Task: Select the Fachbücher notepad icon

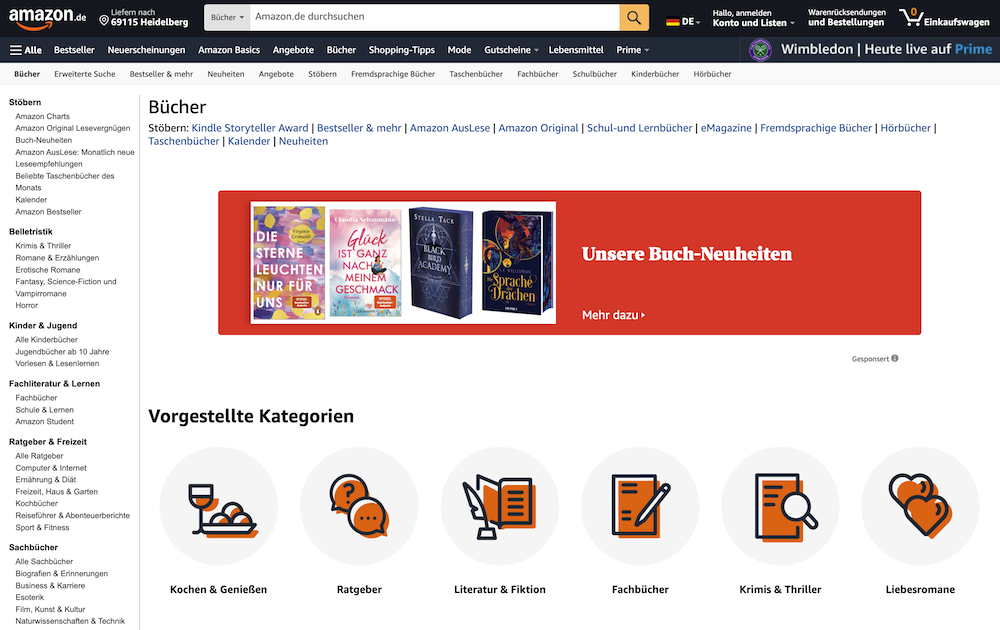Action: pyautogui.click(x=640, y=506)
